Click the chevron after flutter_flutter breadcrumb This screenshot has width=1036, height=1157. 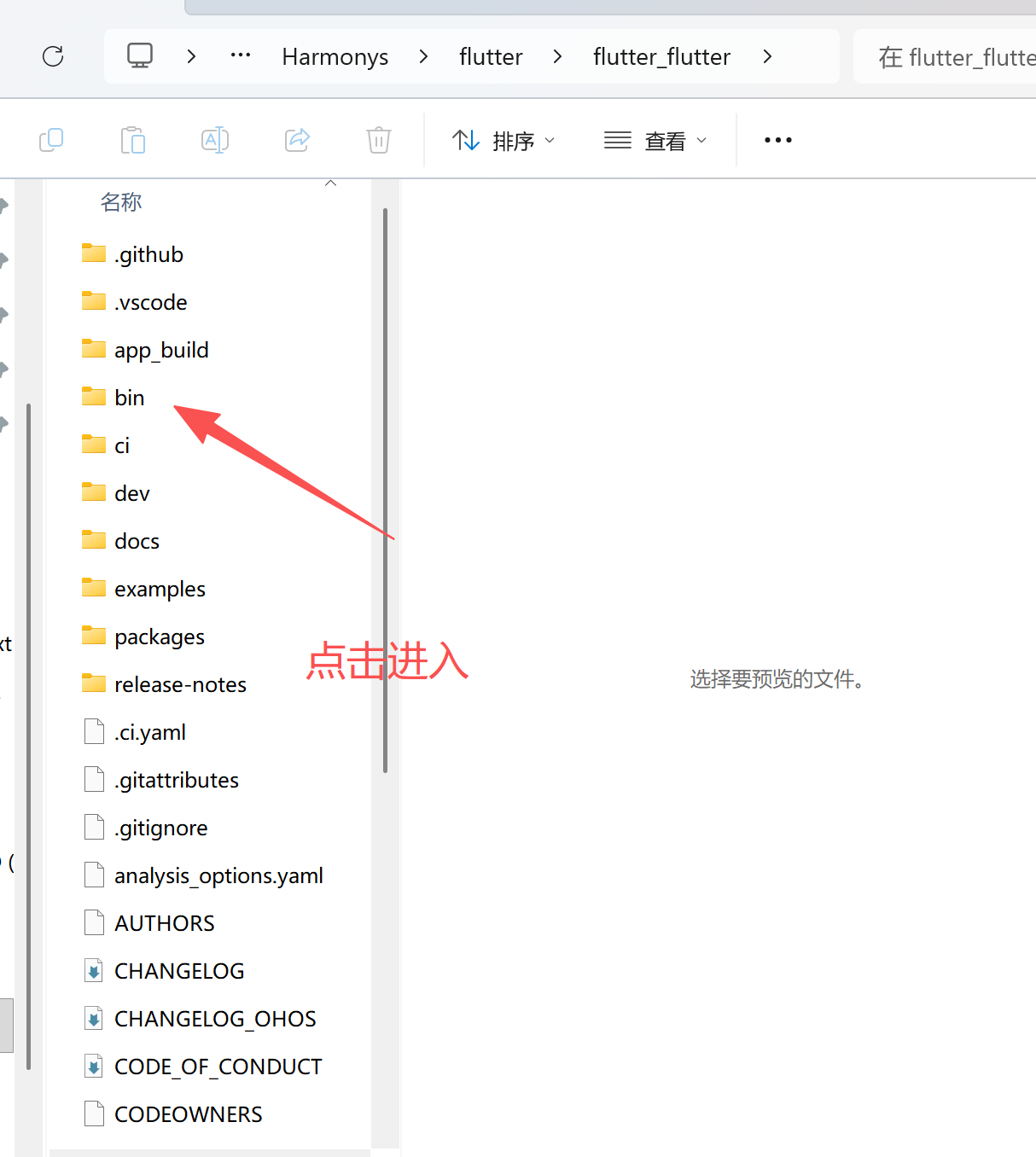[x=767, y=56]
